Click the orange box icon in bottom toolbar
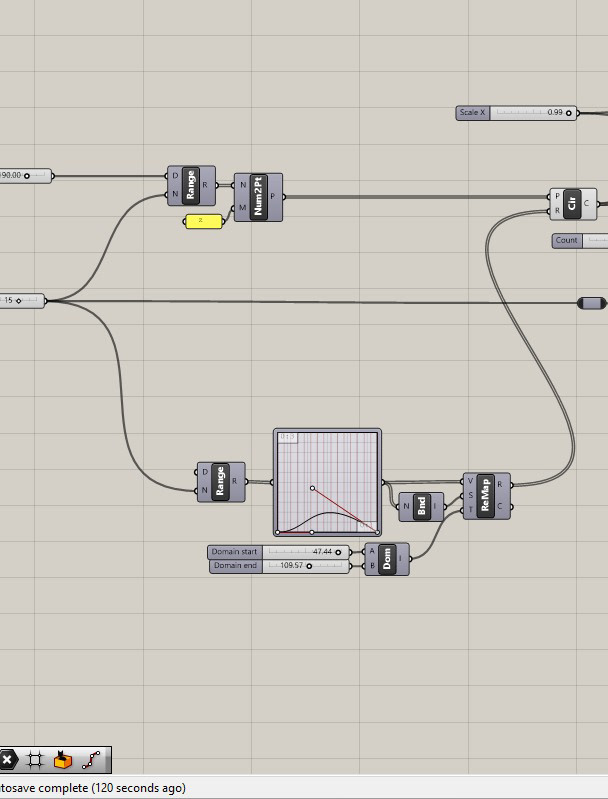 point(63,760)
